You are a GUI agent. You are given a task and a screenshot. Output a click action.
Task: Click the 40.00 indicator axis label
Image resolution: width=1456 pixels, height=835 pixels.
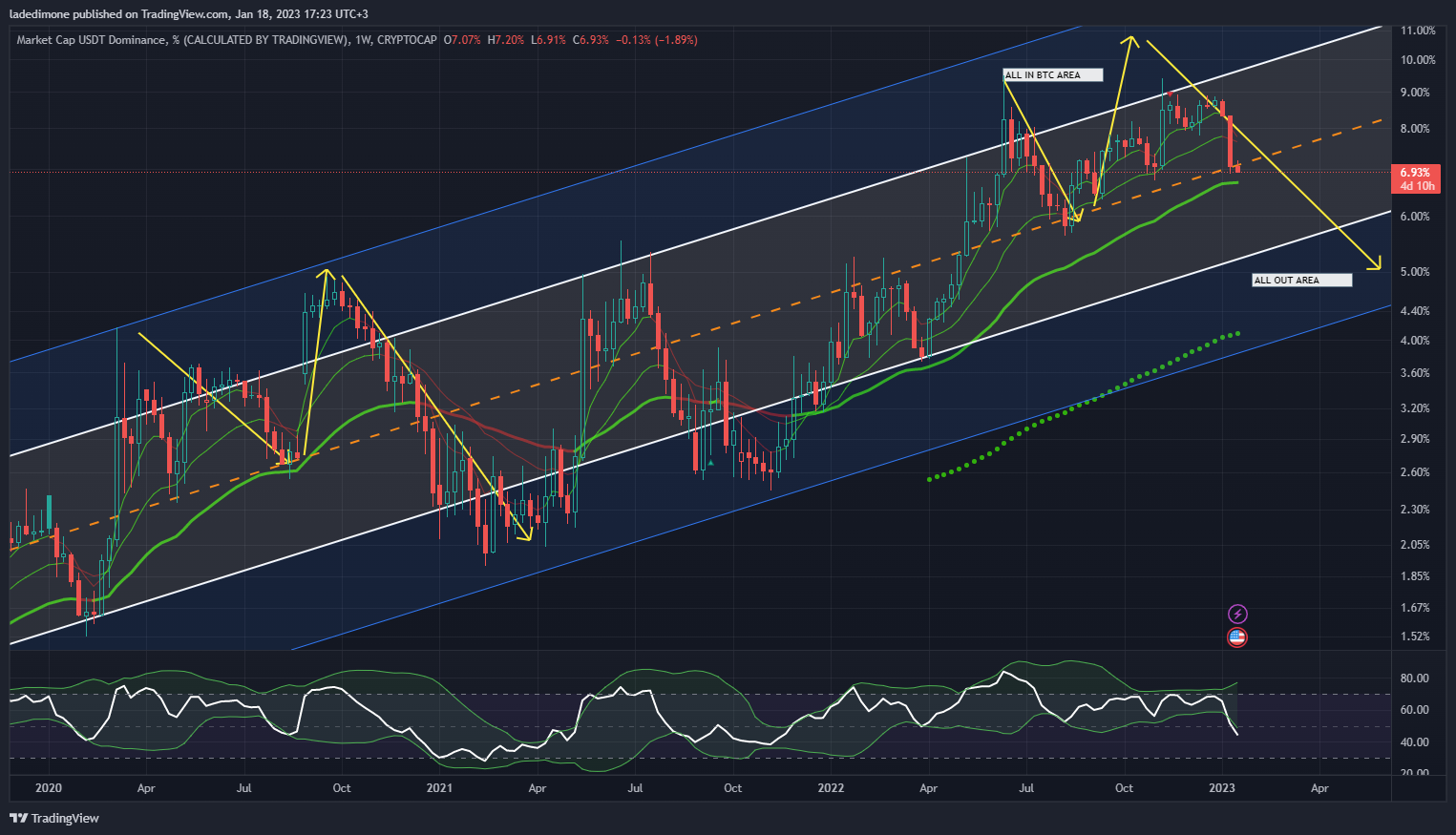(1414, 742)
